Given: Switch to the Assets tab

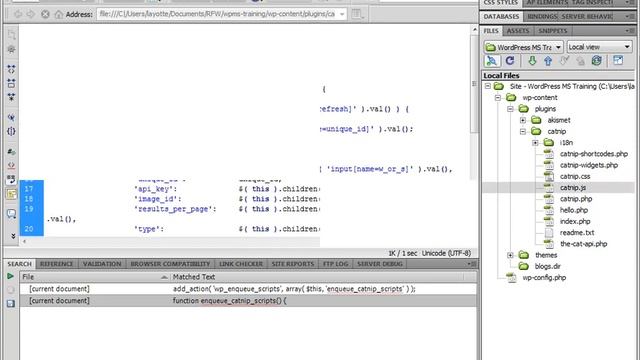Looking at the screenshot, I should (x=518, y=31).
